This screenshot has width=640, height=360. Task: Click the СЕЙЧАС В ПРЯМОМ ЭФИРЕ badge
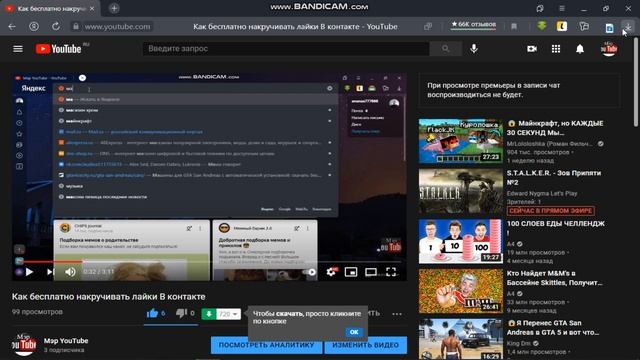tap(550, 211)
